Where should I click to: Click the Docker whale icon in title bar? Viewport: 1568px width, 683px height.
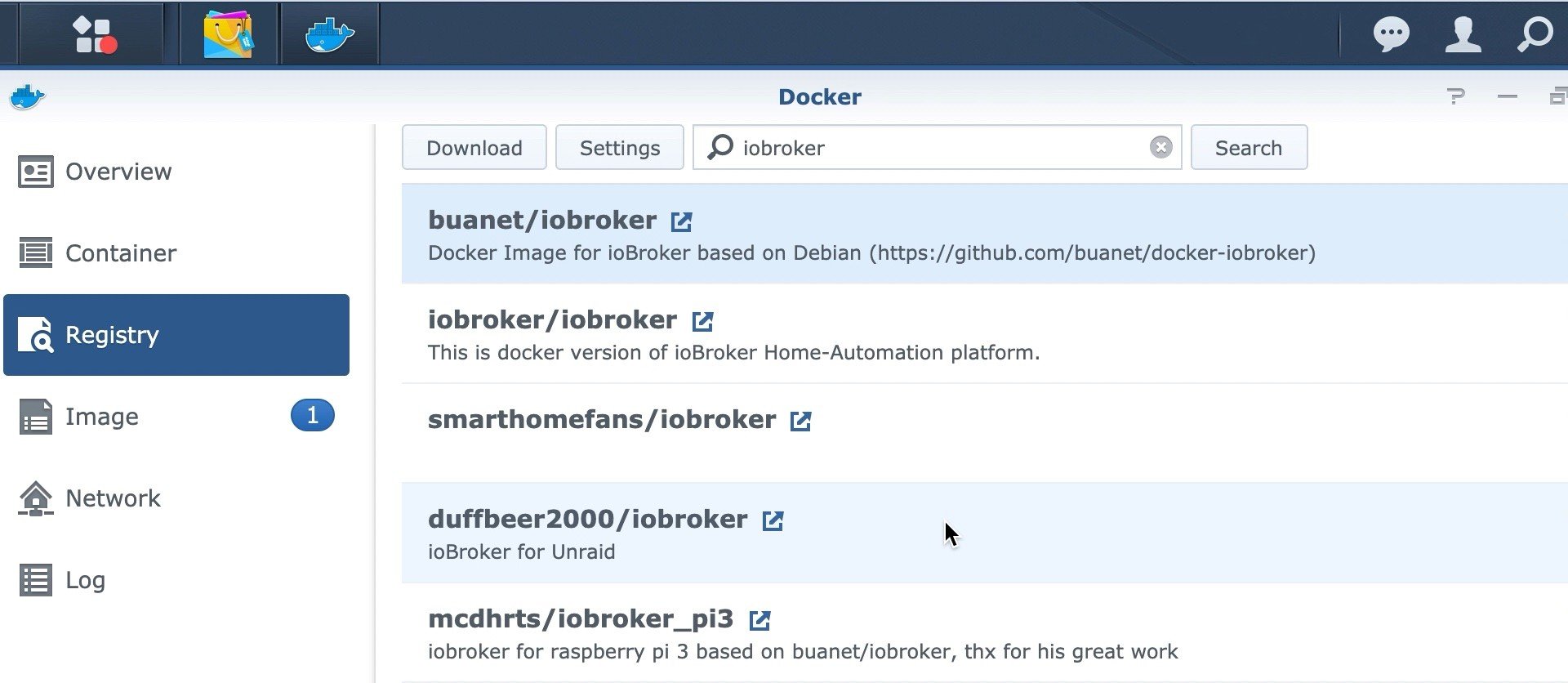27,97
